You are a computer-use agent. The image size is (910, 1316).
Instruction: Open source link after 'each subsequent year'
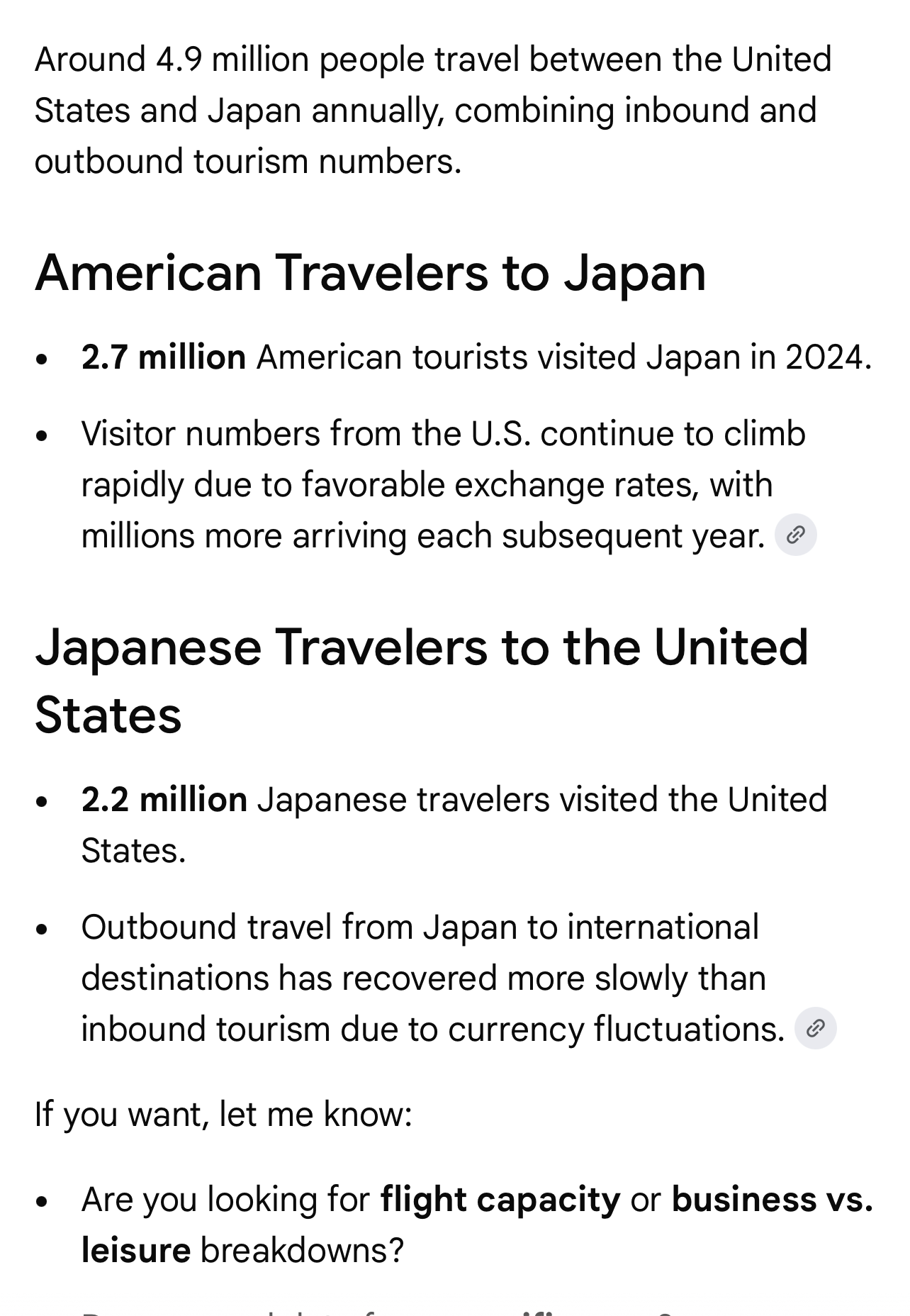click(796, 535)
